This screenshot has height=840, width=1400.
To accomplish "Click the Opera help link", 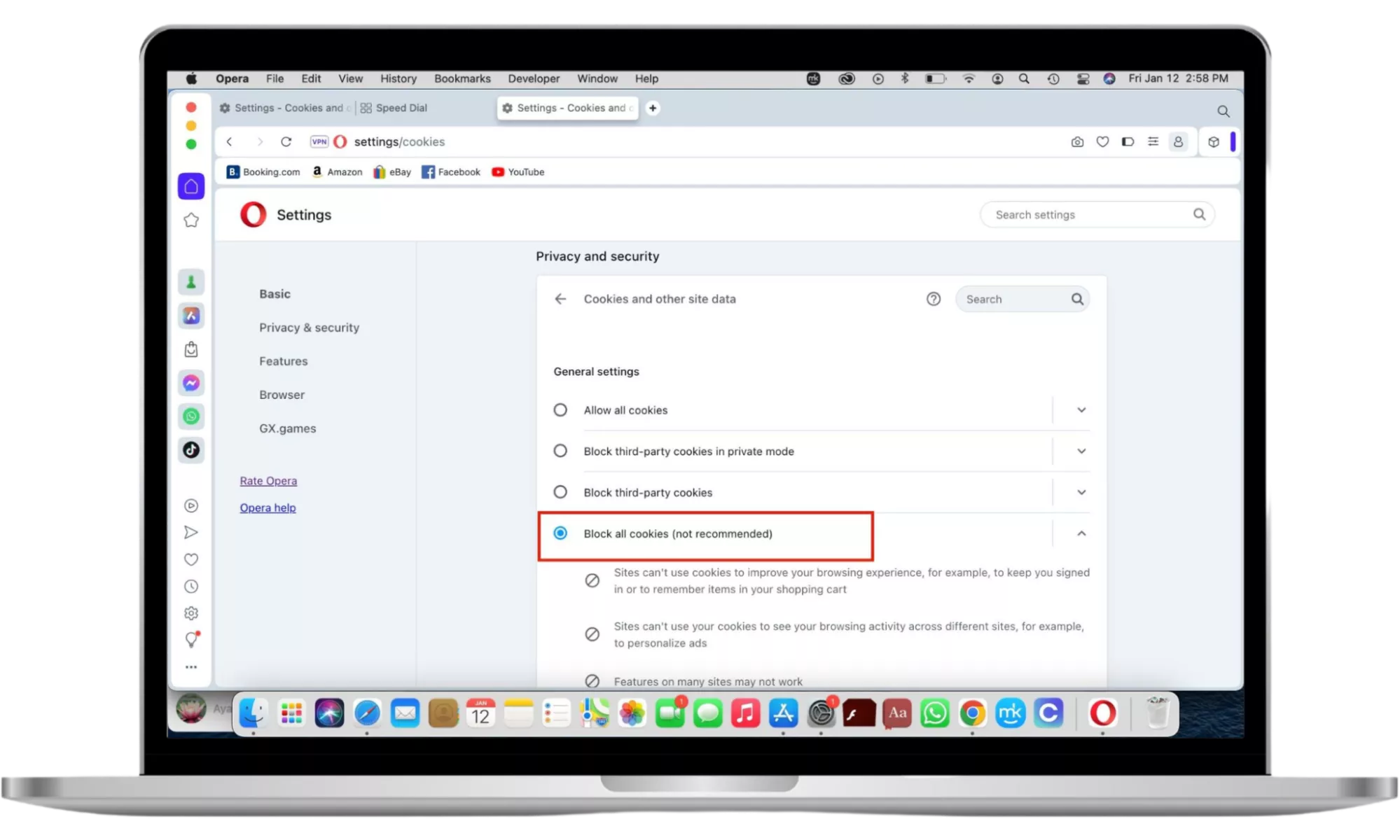I will pyautogui.click(x=268, y=508).
